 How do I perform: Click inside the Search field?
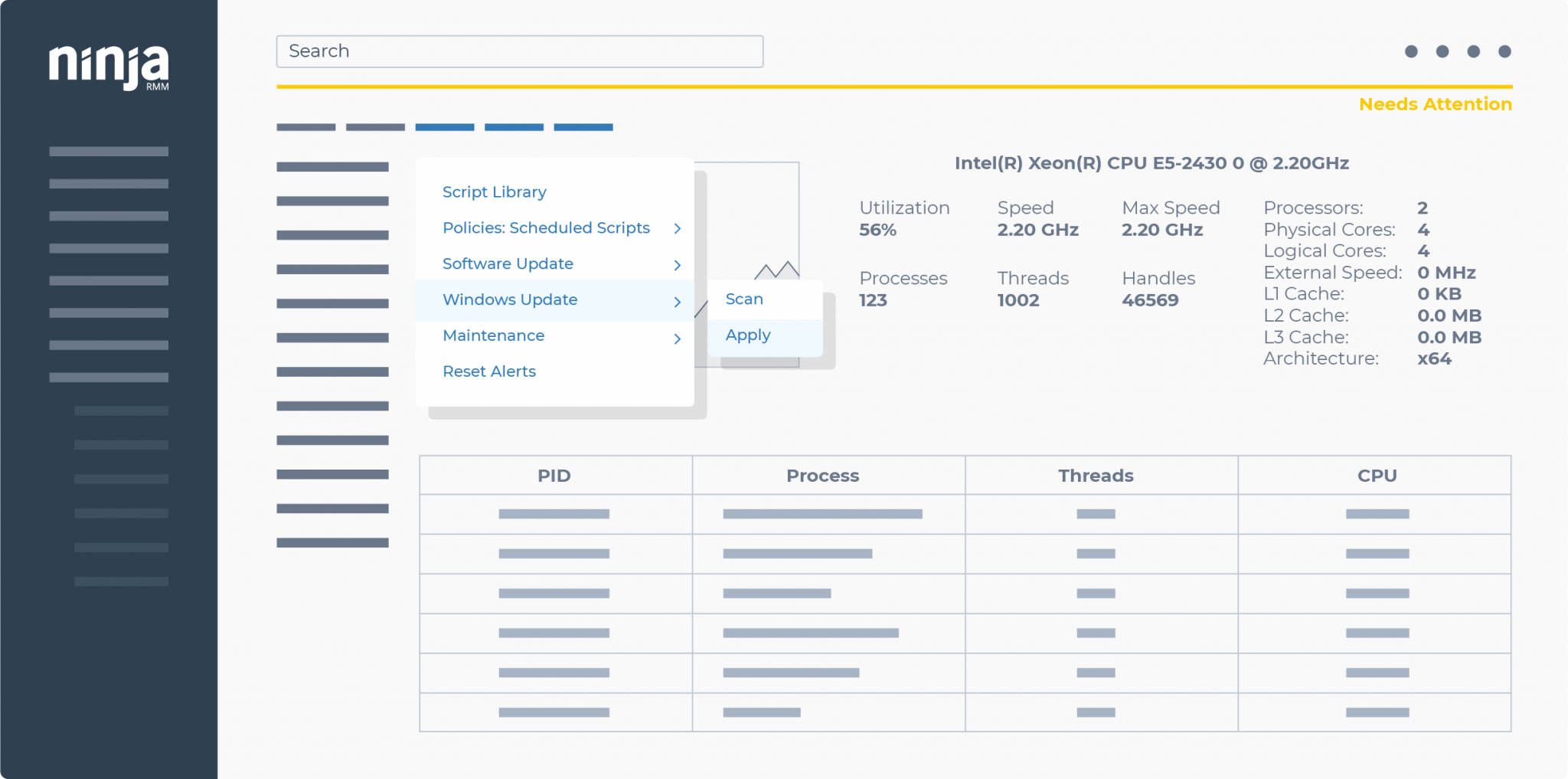pyautogui.click(x=519, y=51)
